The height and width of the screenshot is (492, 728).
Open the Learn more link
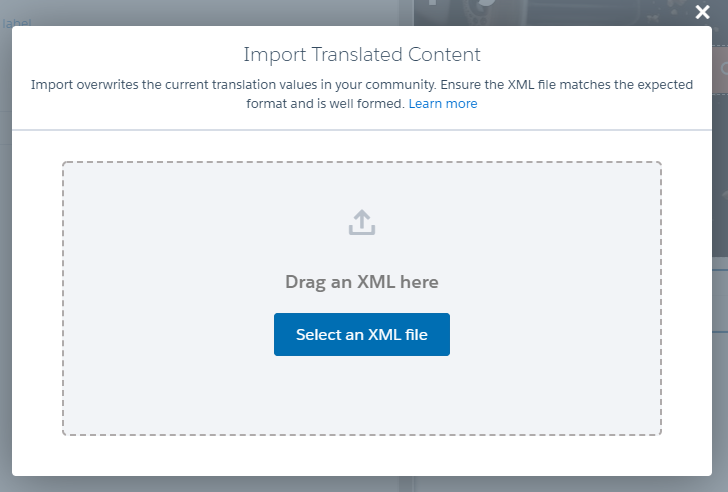pos(443,104)
